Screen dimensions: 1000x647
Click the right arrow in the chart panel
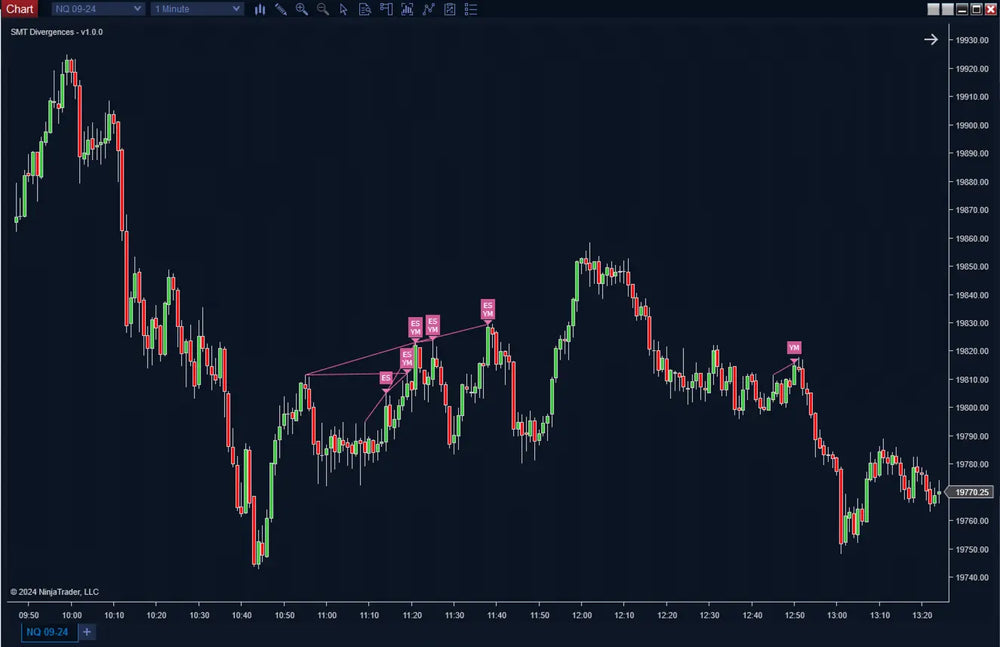[x=931, y=39]
